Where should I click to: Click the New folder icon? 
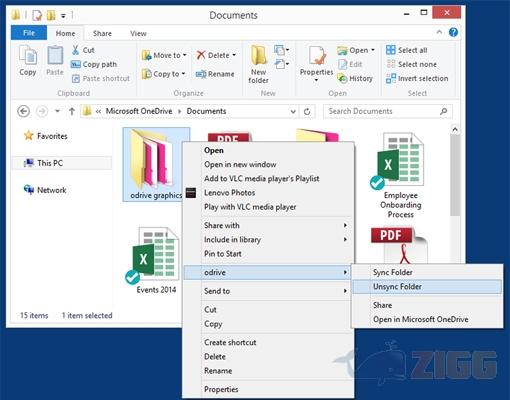coord(259,55)
